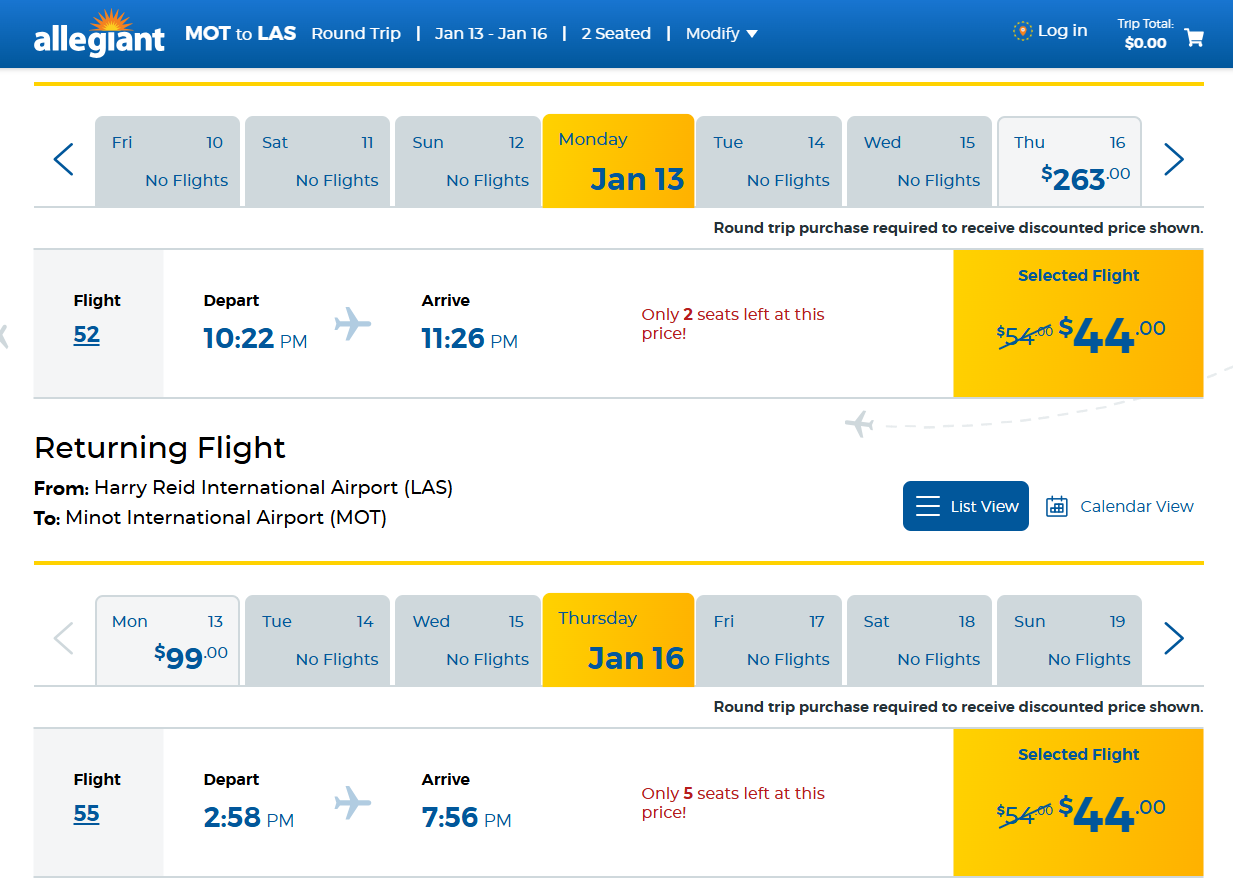Expand the Modify dropdown
This screenshot has width=1233, height=885.
point(722,34)
